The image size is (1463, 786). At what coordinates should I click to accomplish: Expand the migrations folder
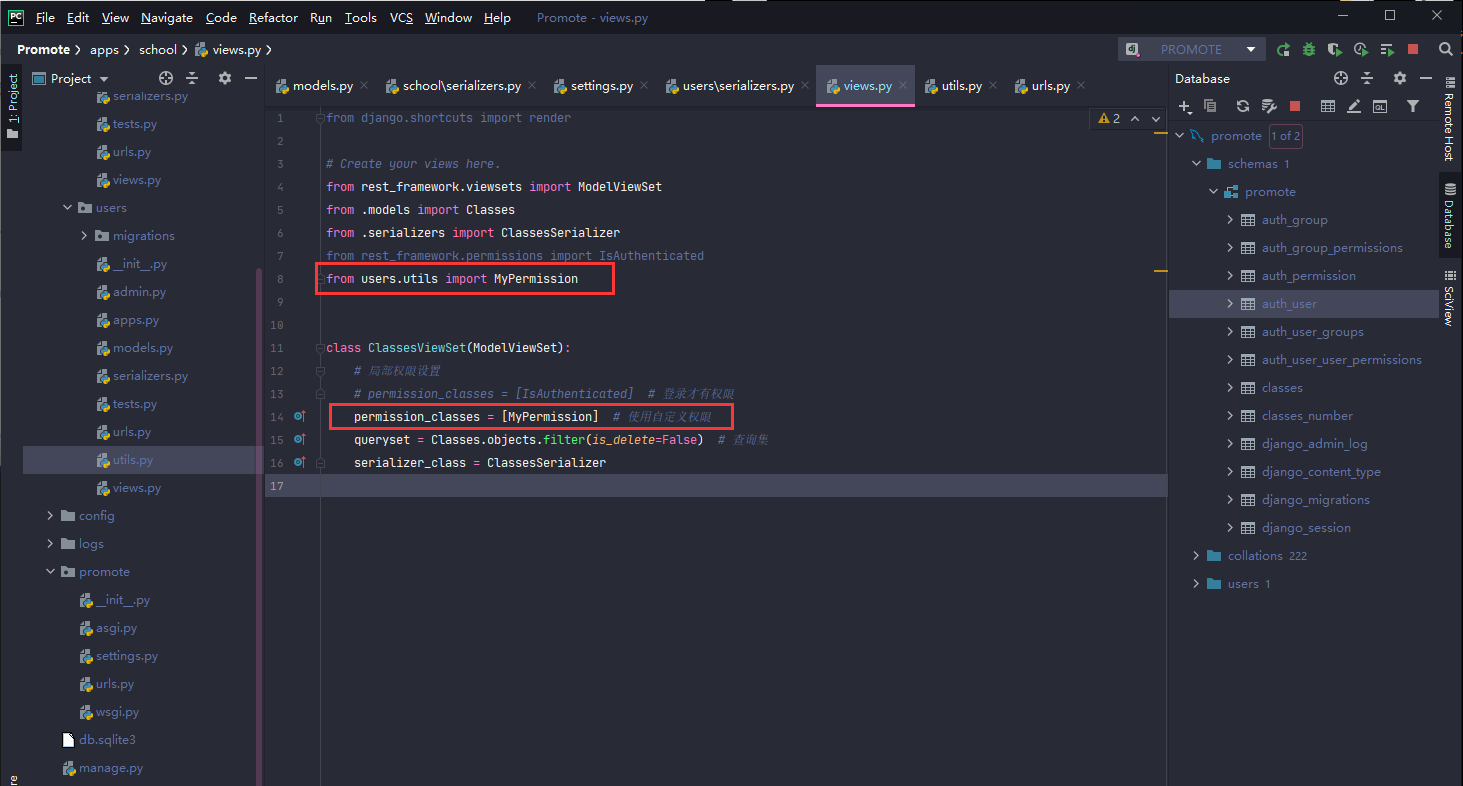click(x=85, y=236)
